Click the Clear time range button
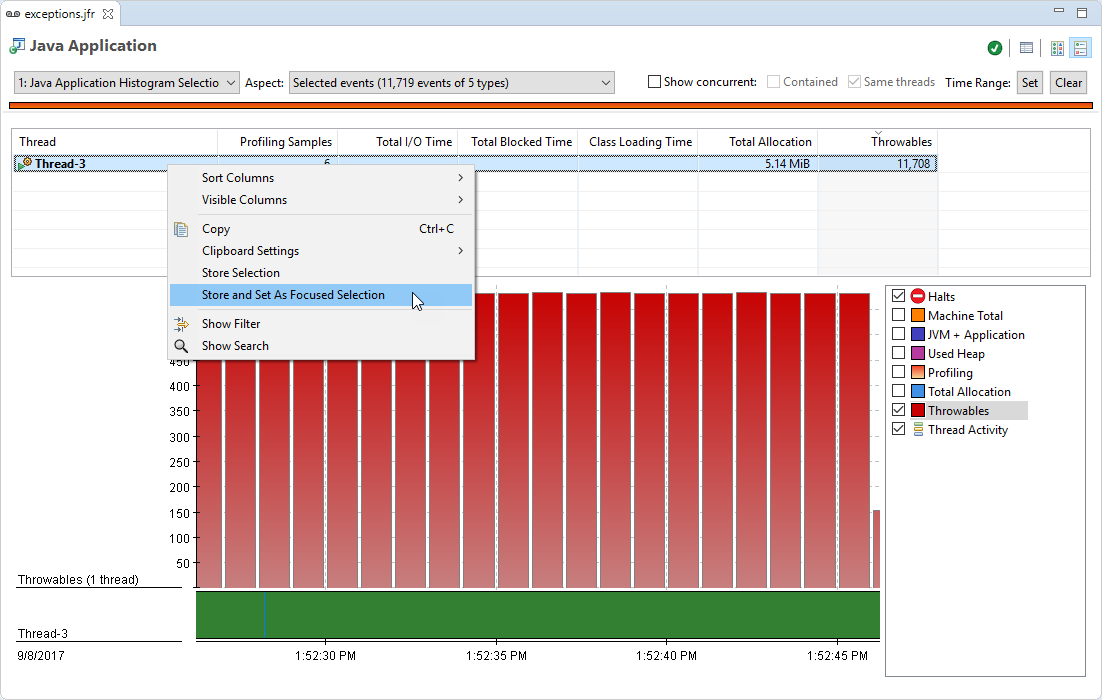Viewport: 1102px width, 700px height. point(1068,83)
